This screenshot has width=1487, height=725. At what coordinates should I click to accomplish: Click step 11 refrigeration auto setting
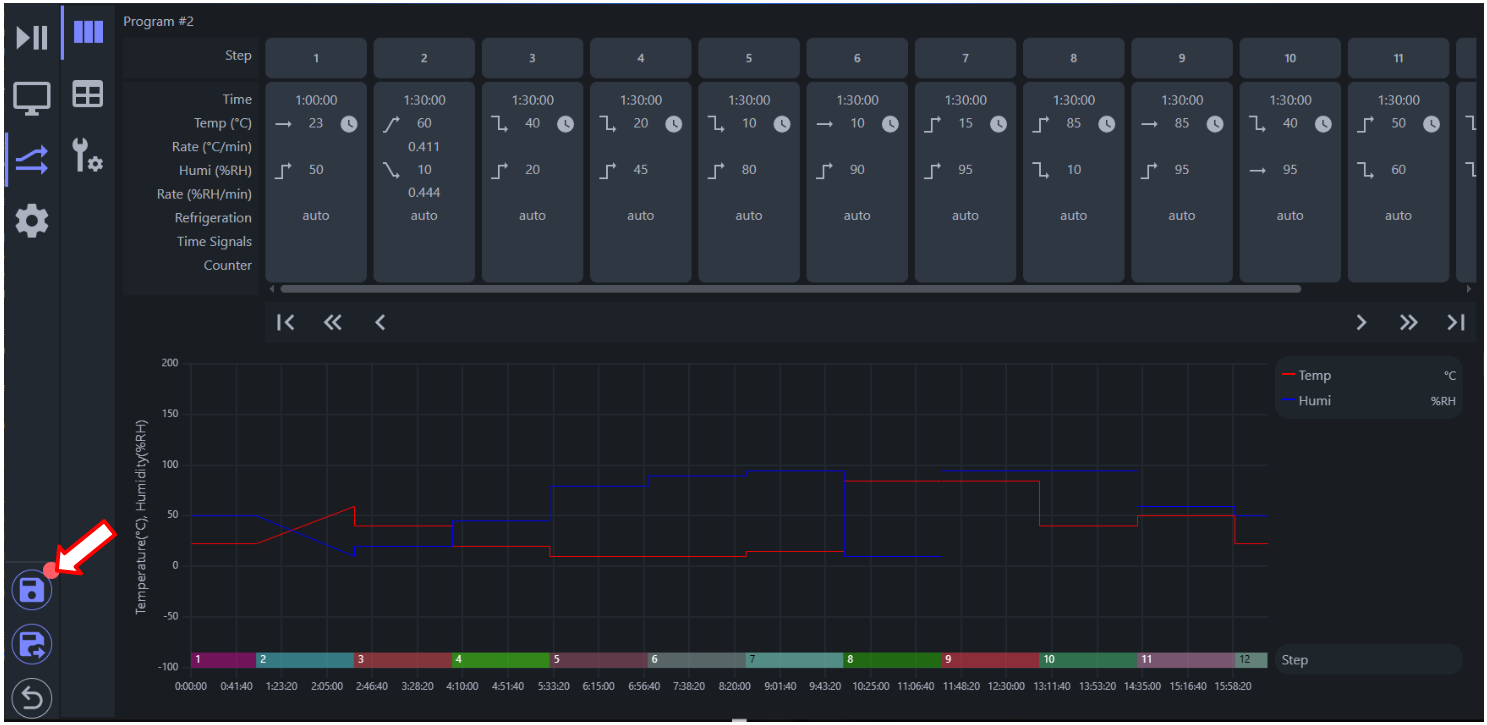1398,216
